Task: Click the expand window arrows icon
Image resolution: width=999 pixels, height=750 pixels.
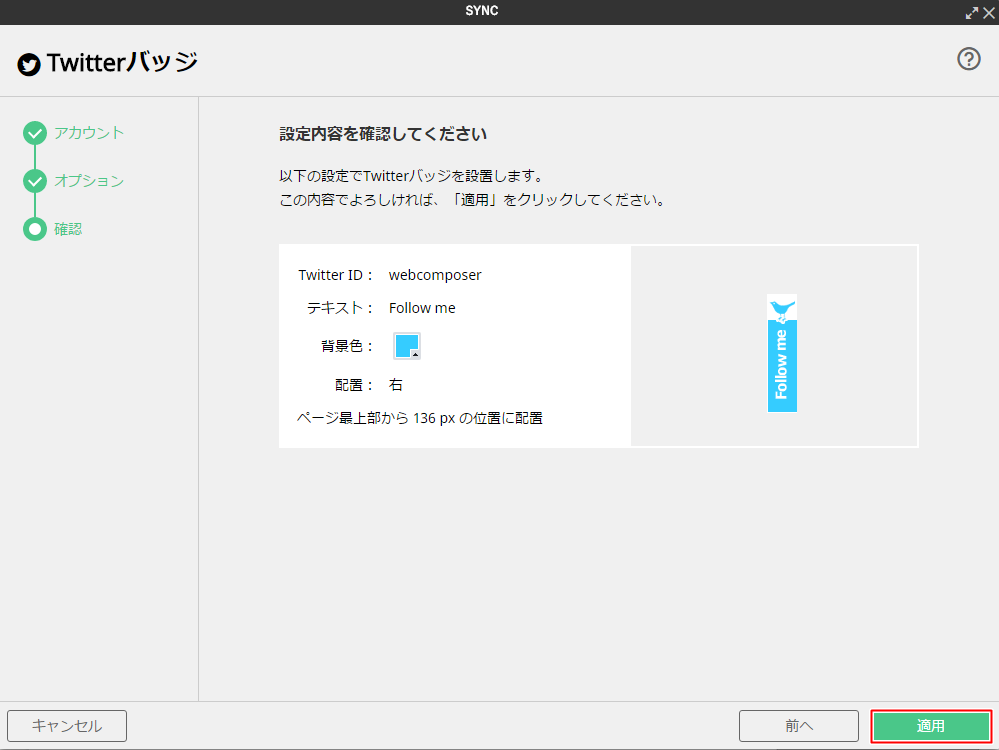Action: (972, 13)
